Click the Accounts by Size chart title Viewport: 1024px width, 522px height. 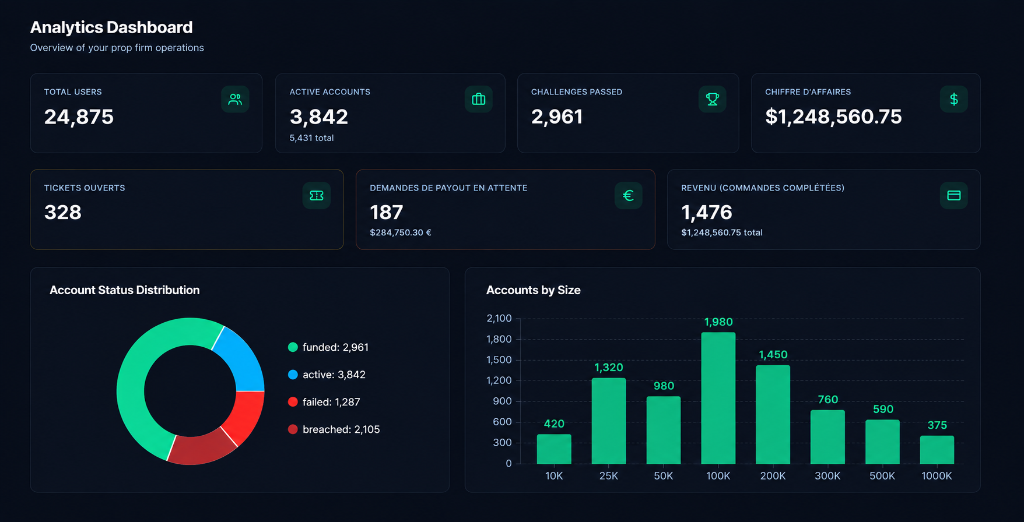coord(533,291)
